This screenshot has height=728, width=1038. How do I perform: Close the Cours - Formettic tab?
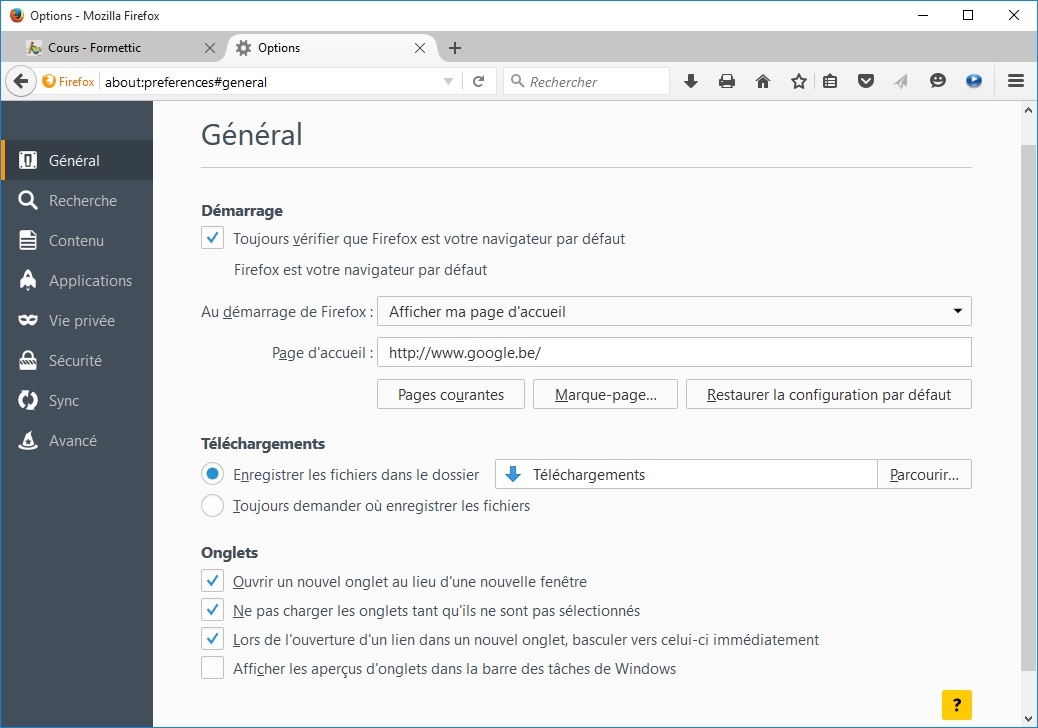point(210,48)
